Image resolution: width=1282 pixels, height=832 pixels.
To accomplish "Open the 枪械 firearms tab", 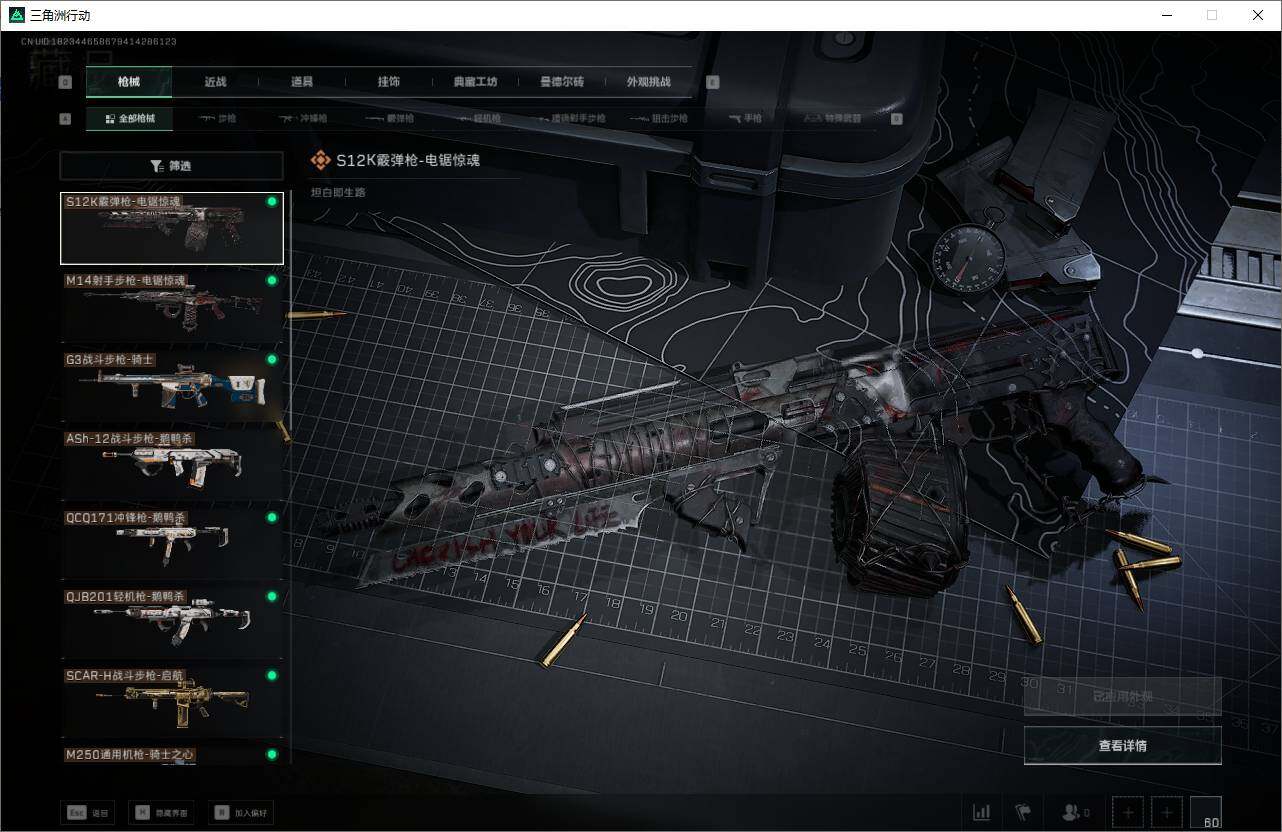I will point(129,82).
